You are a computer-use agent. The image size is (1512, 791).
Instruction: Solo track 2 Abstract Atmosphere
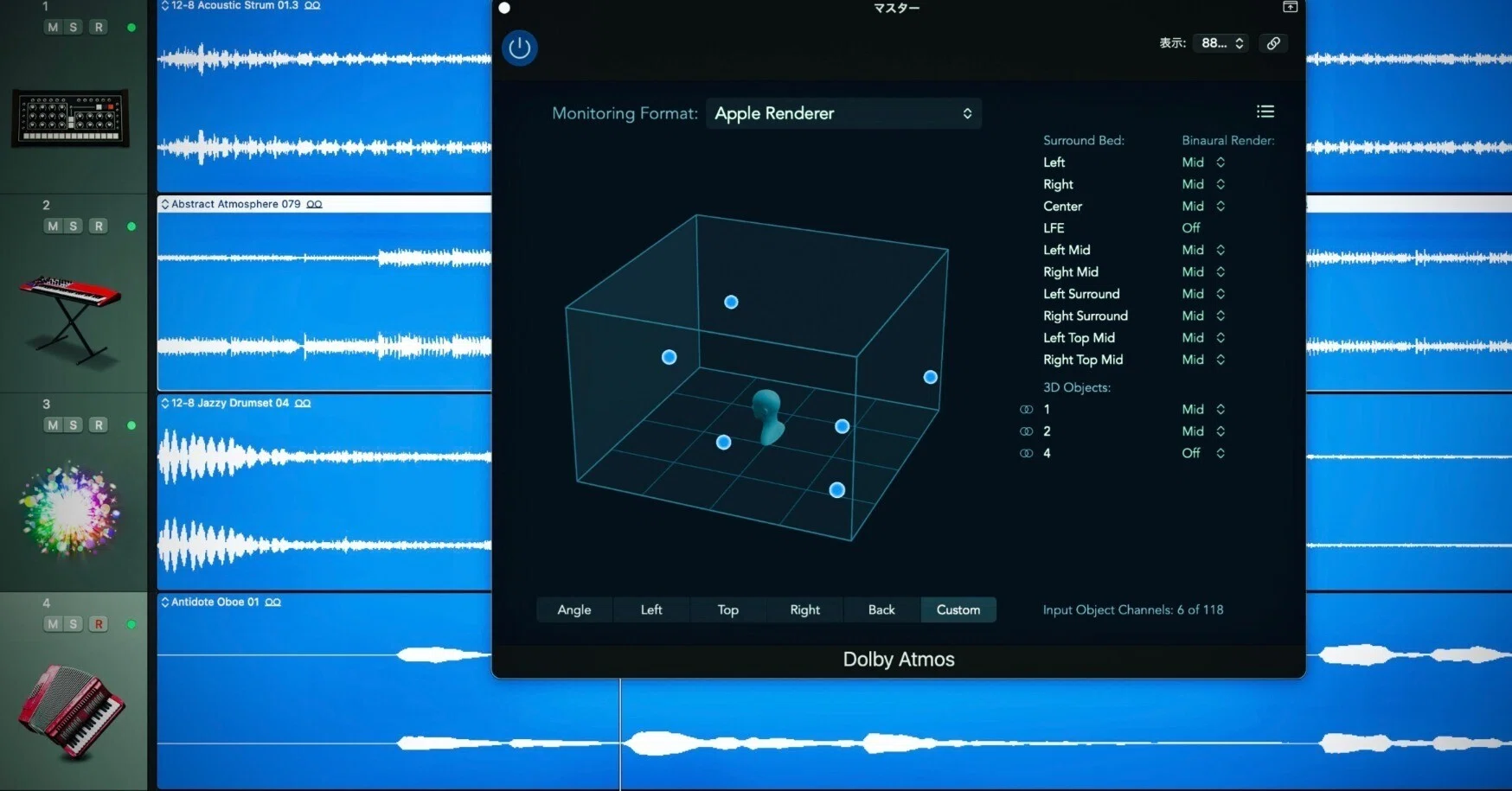74,226
